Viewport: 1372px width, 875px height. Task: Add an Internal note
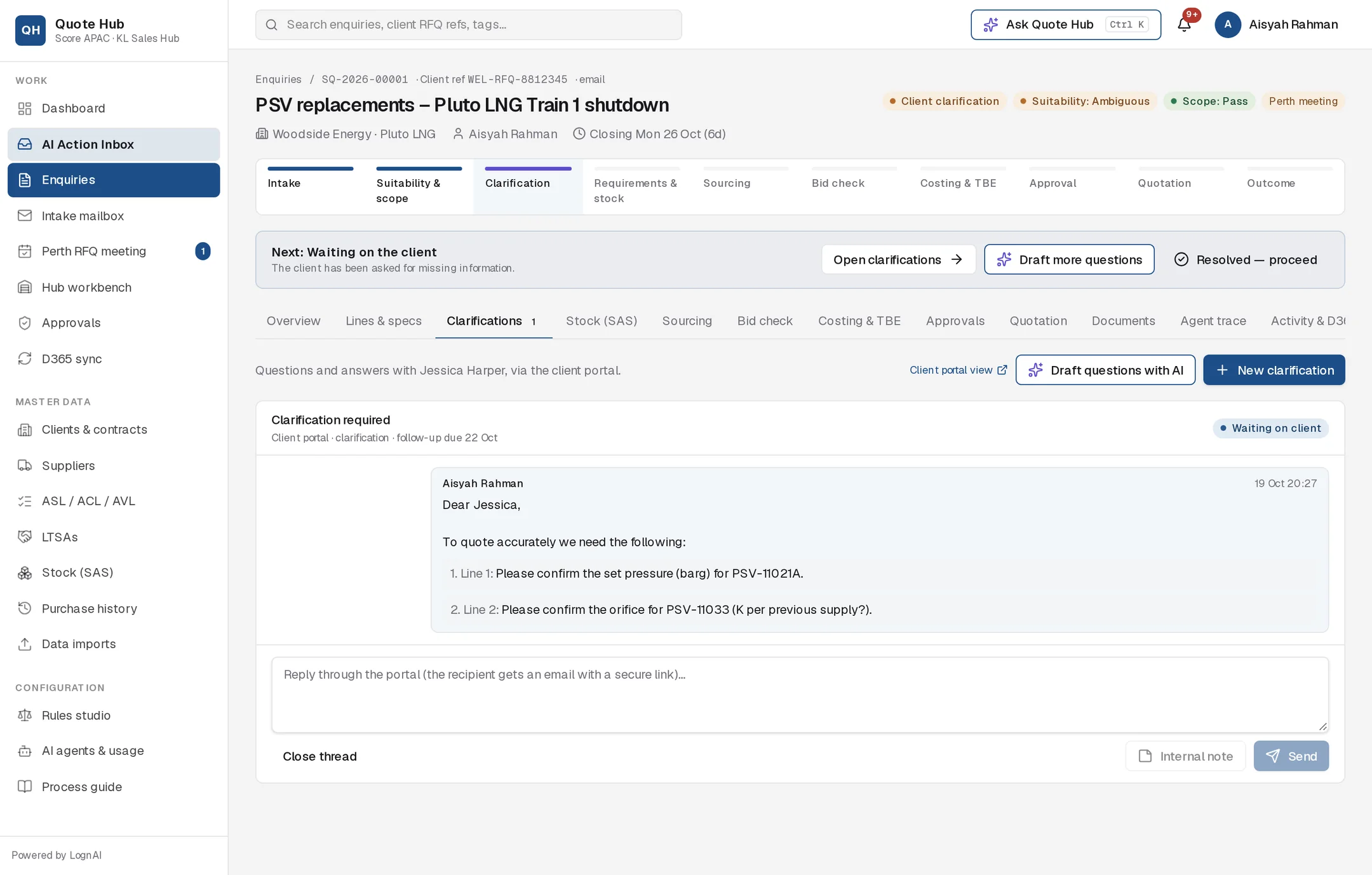[1185, 756]
